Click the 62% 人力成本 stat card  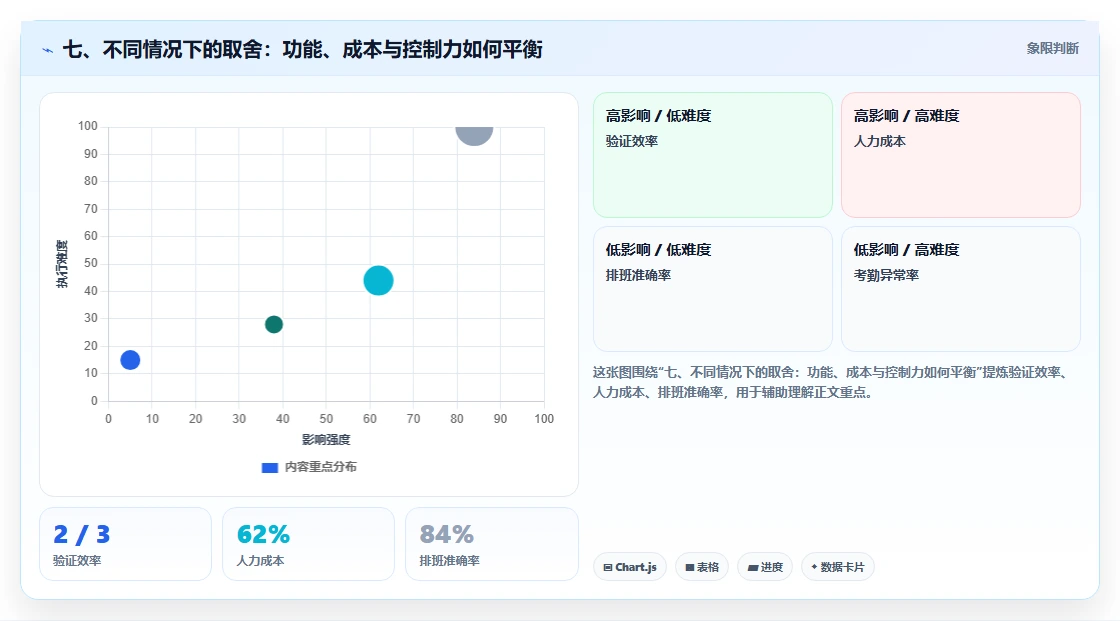coord(309,544)
